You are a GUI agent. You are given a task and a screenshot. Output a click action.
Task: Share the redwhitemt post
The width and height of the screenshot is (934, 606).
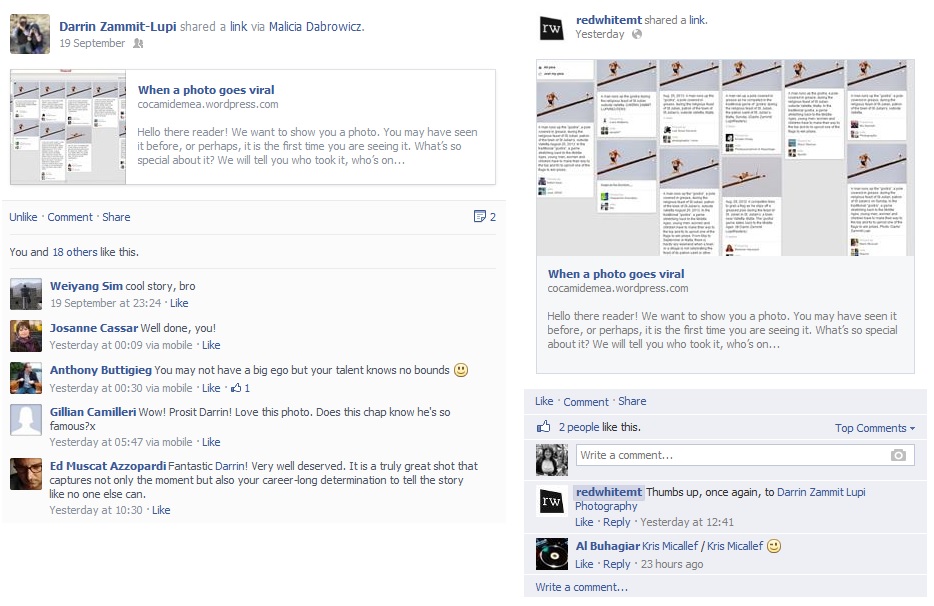click(x=632, y=401)
